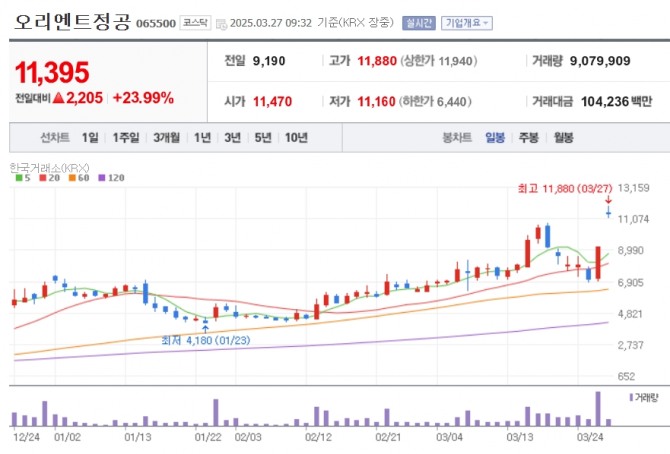Click the current price 11,395
This screenshot has width=670, height=454.
tap(52, 72)
